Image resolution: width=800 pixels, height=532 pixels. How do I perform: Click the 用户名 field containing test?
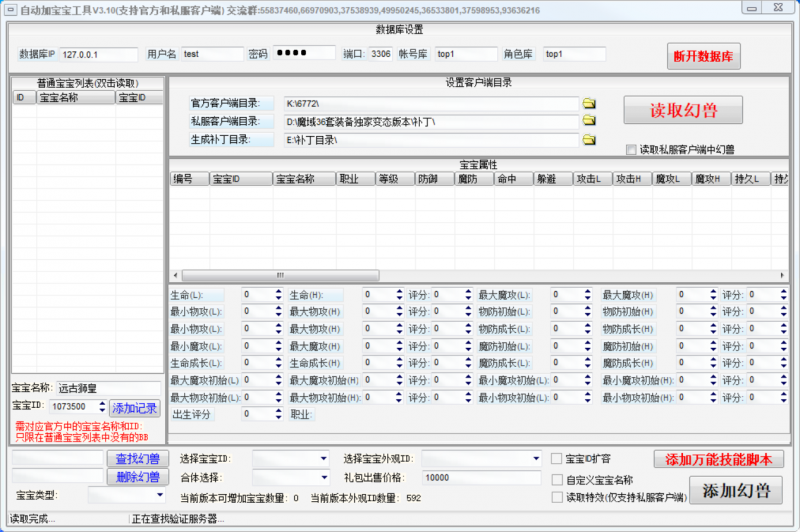click(212, 54)
